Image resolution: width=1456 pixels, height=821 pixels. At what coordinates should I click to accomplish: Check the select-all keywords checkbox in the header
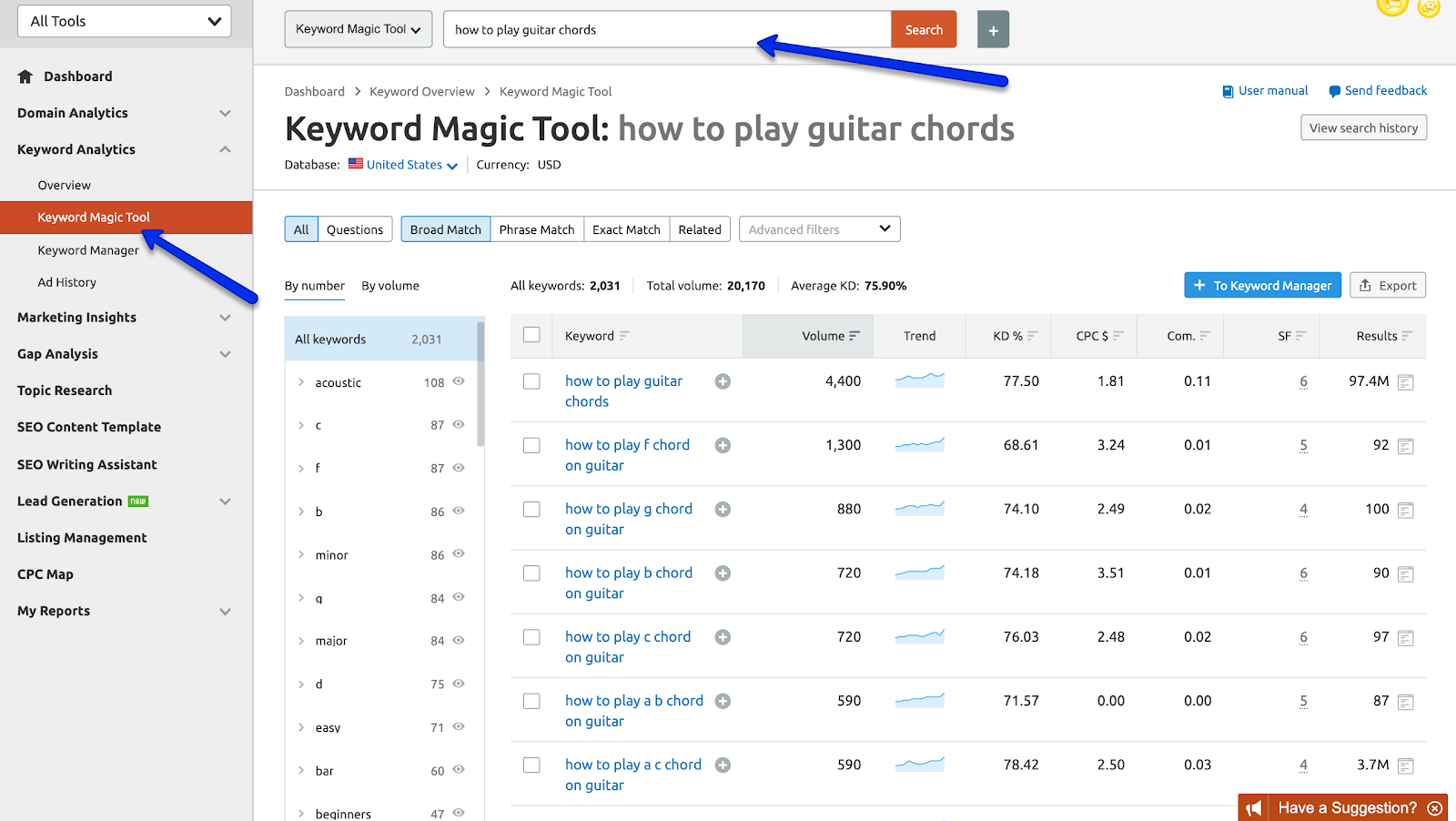click(531, 335)
